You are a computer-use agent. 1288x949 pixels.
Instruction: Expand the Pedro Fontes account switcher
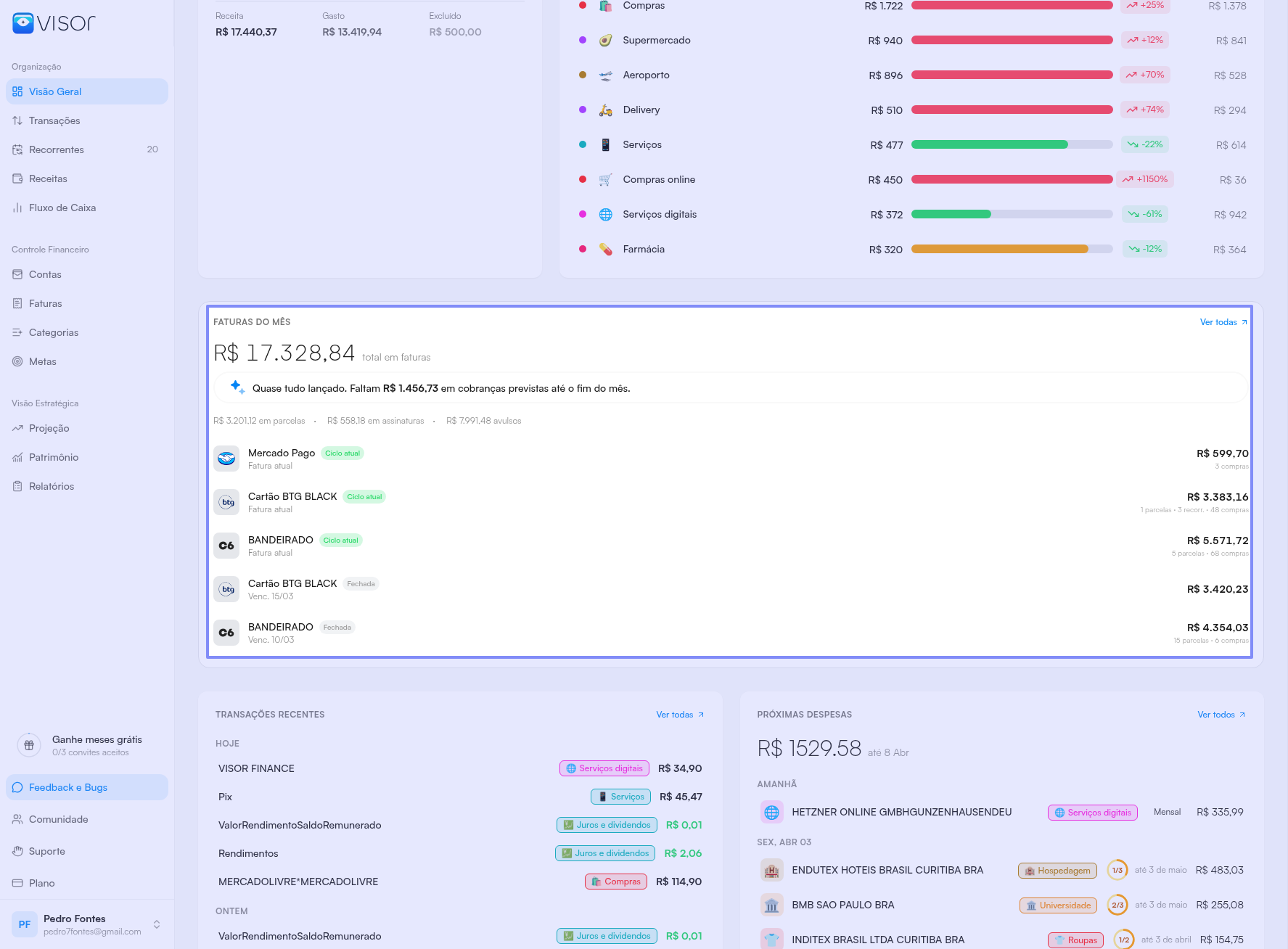157,924
